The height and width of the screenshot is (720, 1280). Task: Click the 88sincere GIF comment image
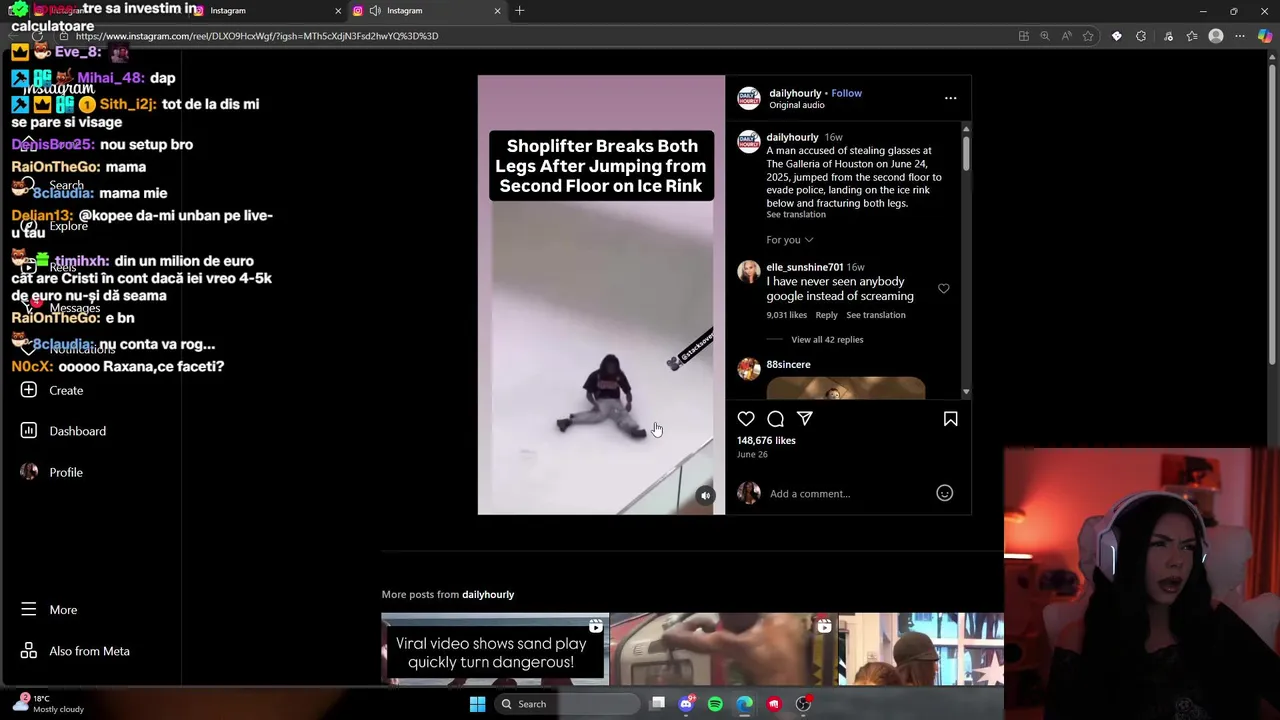[846, 388]
